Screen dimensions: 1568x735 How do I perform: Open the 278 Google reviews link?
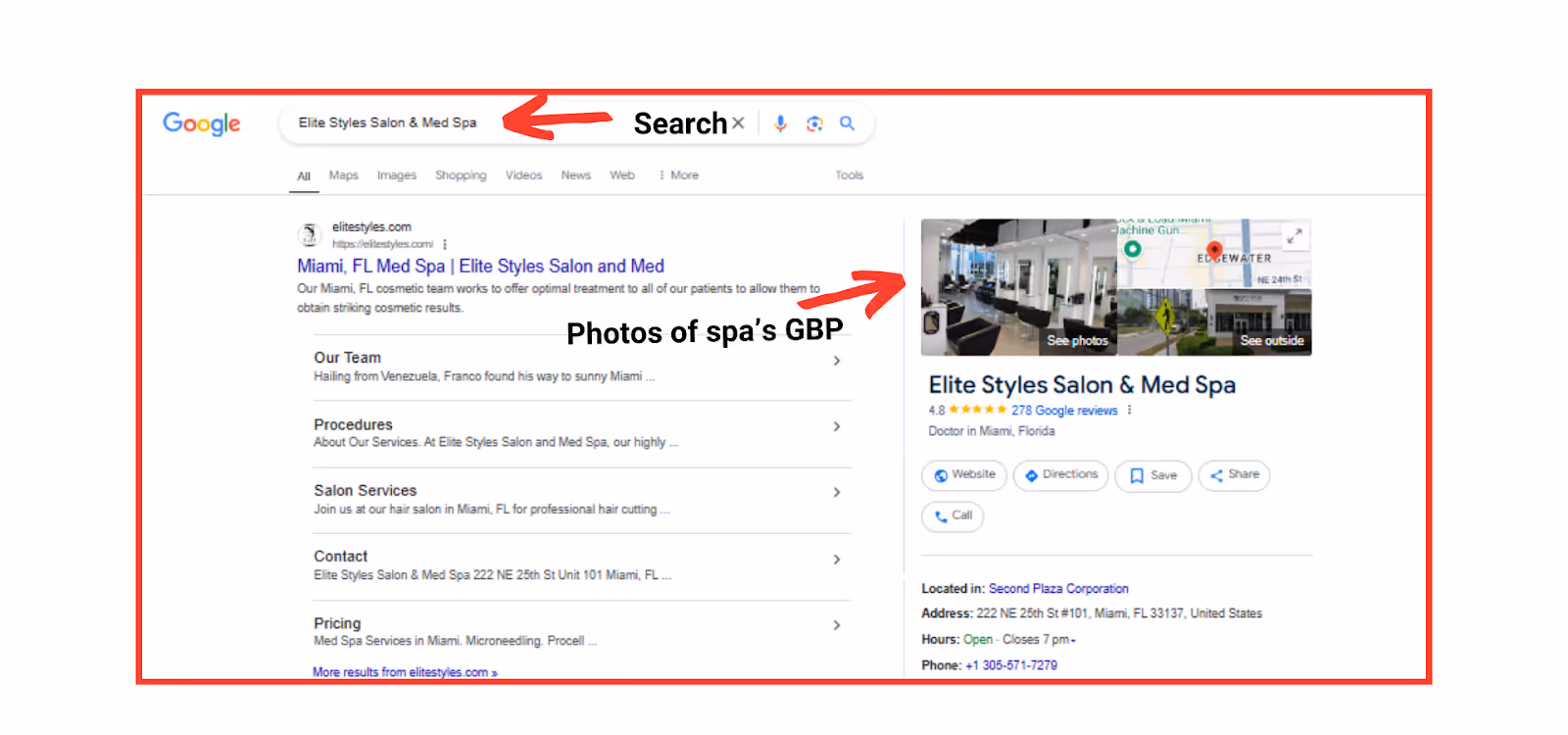tap(1064, 411)
